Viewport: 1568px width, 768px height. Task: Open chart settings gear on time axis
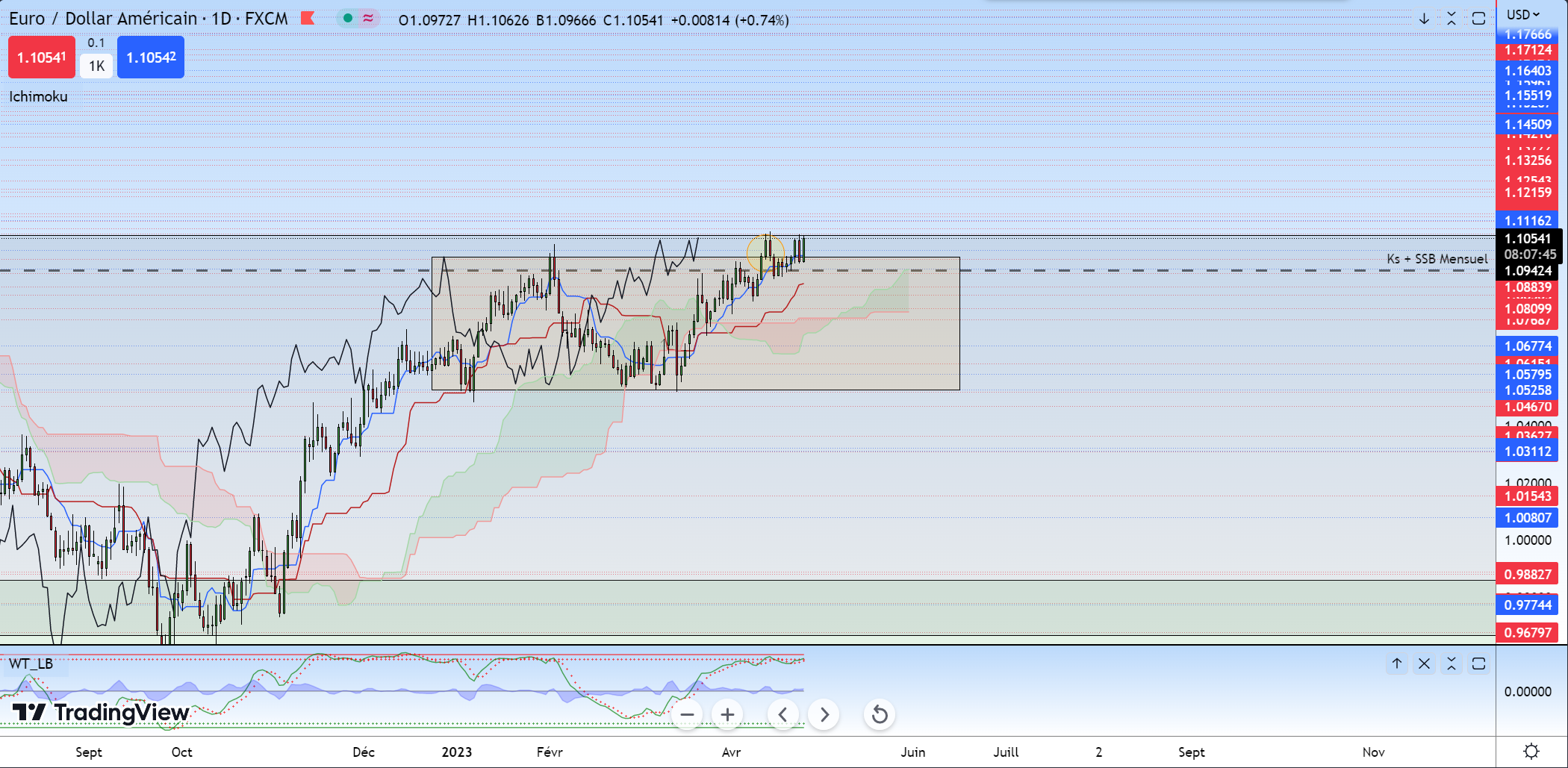pyautogui.click(x=1531, y=752)
